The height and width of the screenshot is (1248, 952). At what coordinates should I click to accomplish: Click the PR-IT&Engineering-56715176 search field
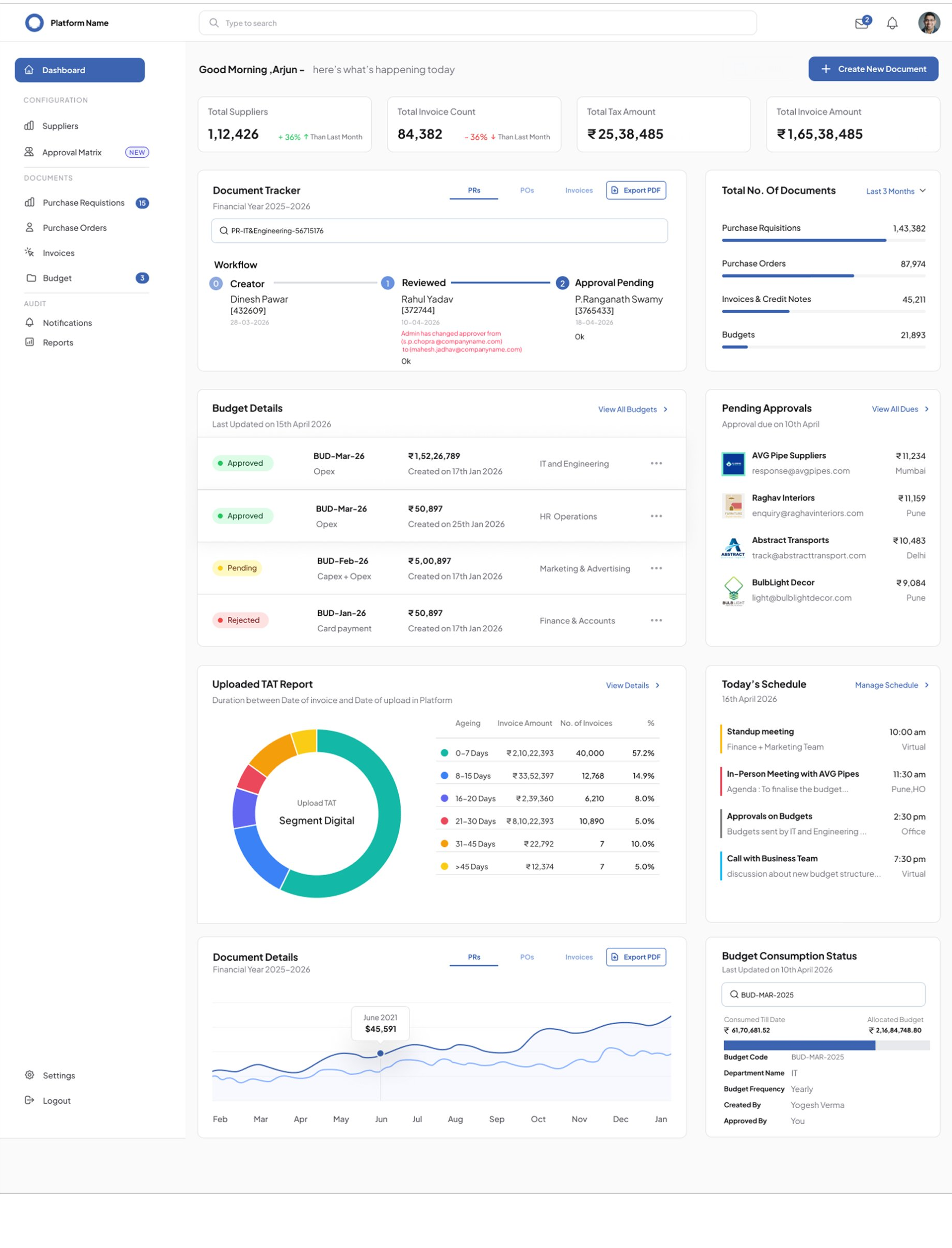pyautogui.click(x=439, y=231)
